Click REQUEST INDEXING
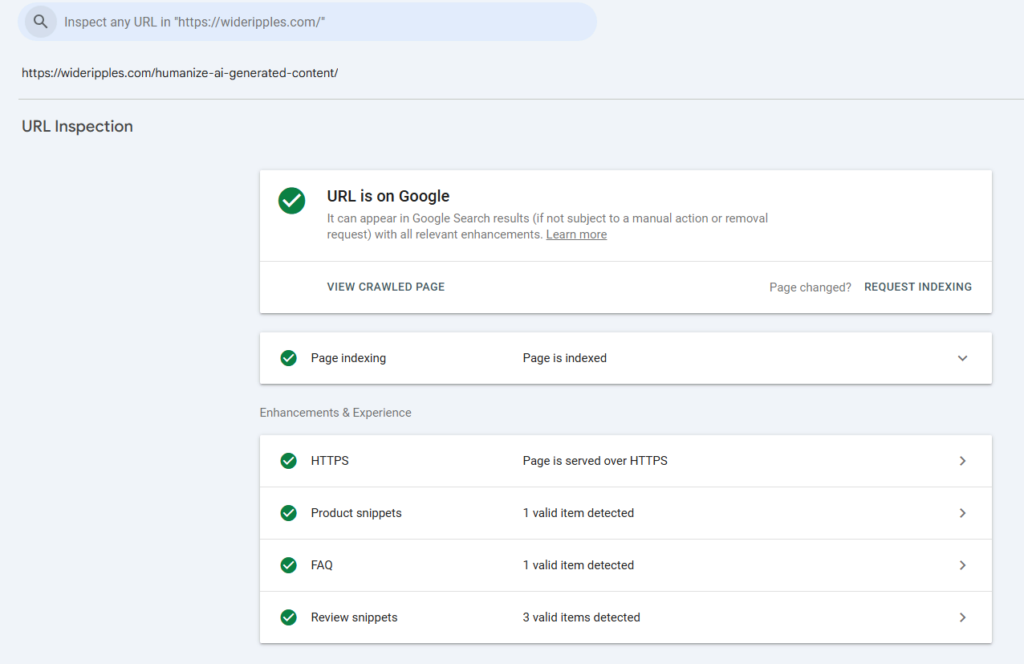 [x=918, y=287]
